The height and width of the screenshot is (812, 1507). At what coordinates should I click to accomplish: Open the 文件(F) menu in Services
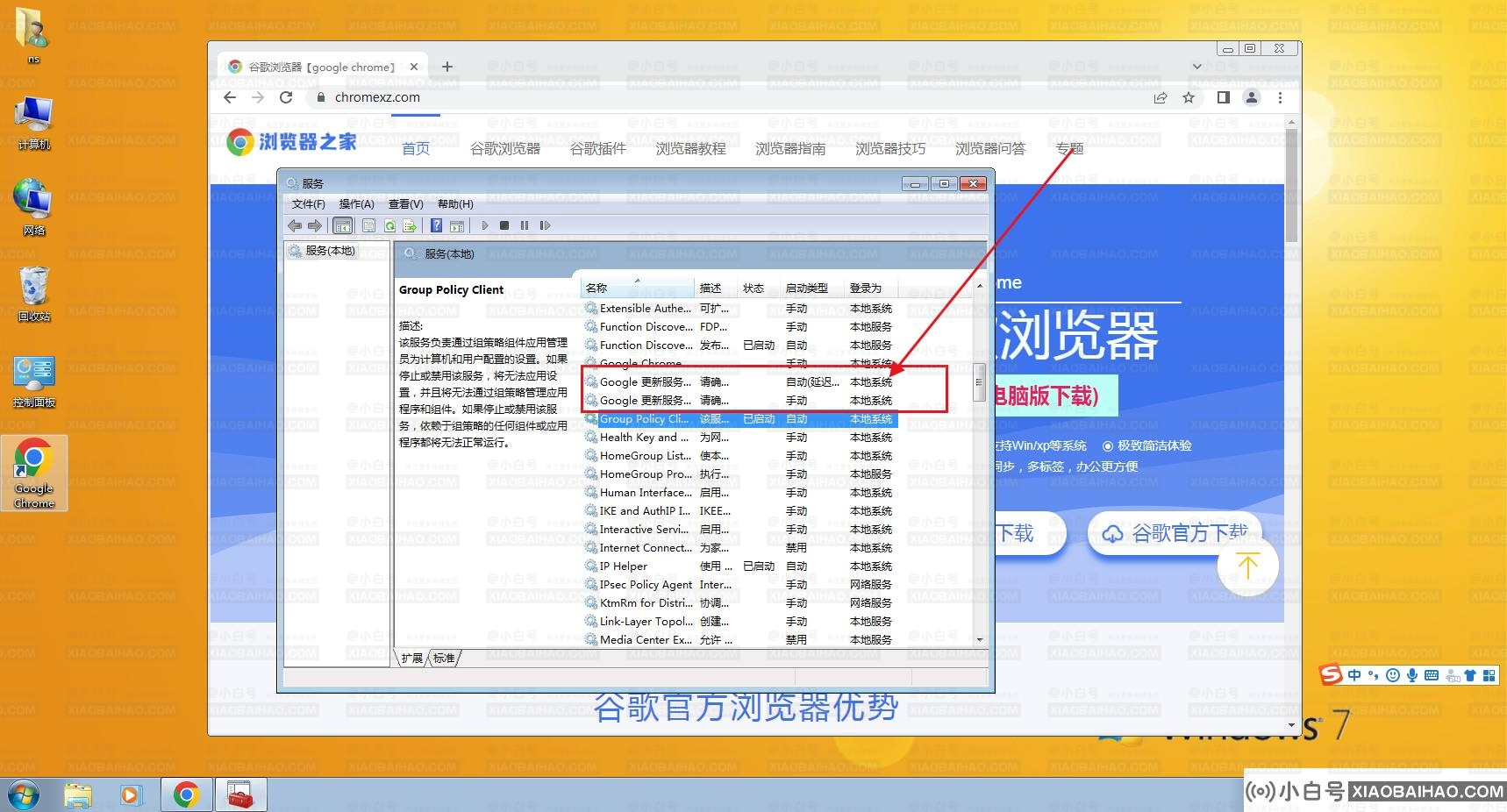308,203
